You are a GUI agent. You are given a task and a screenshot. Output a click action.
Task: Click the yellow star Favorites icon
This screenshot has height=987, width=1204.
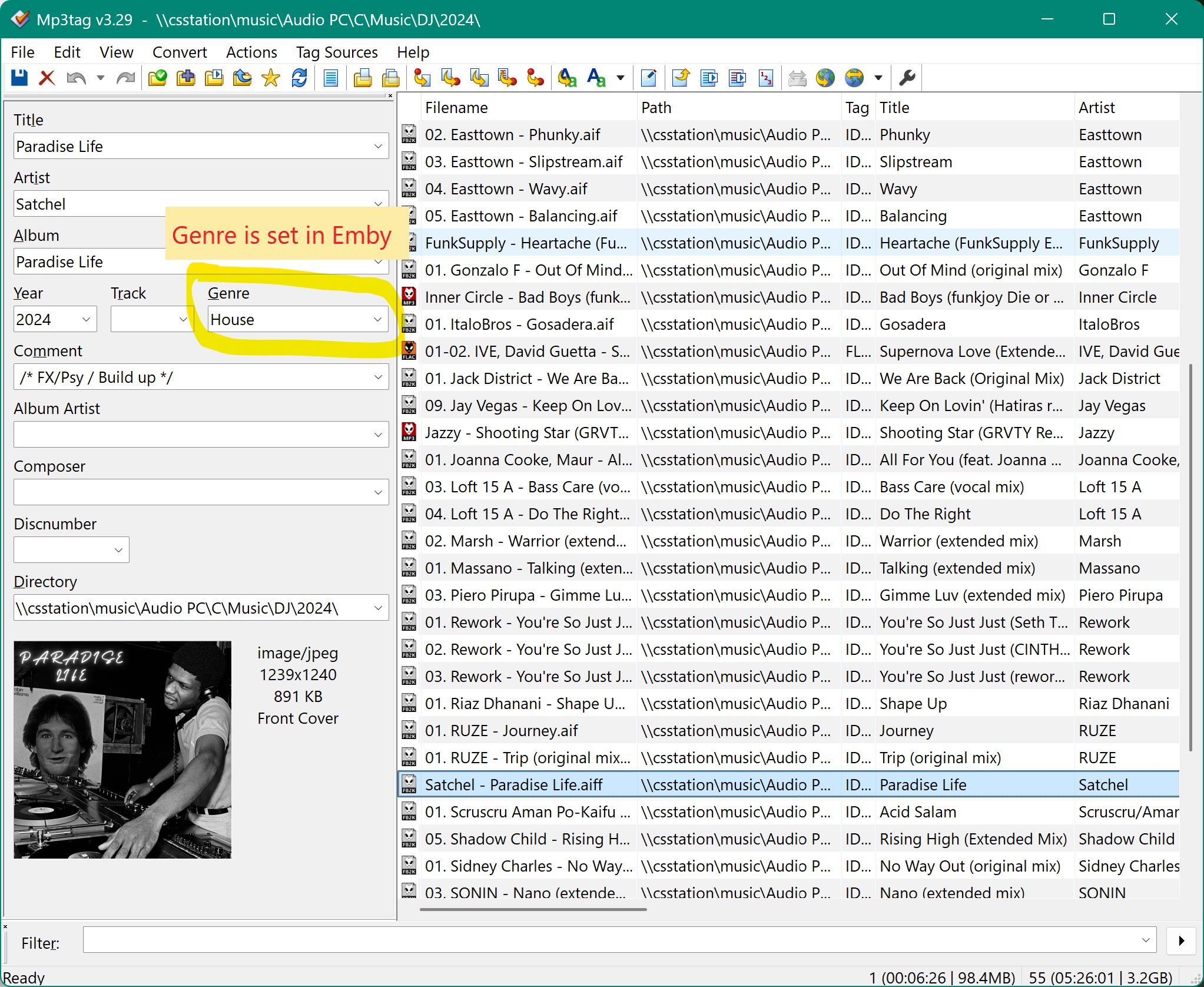coord(271,78)
